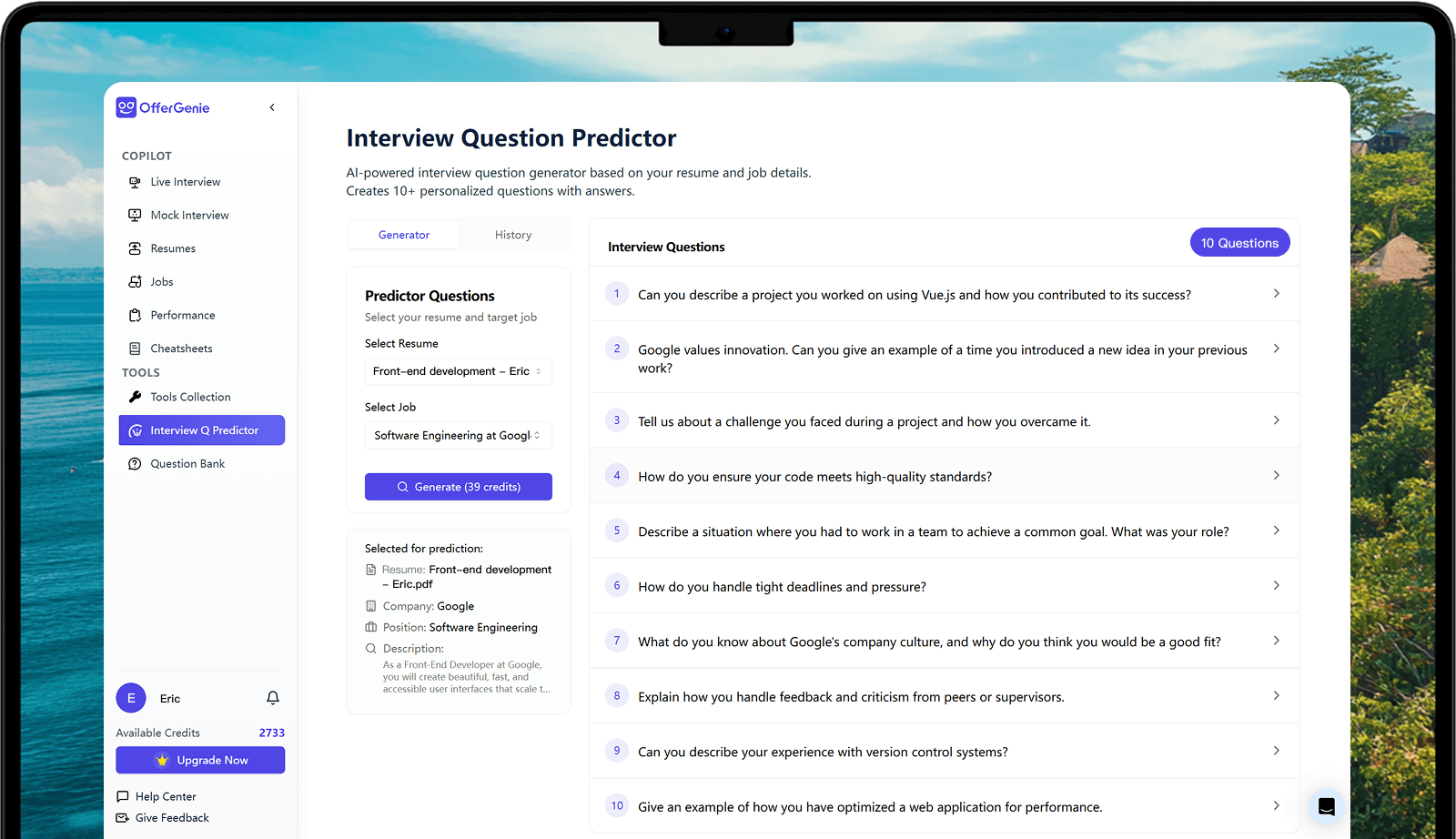Open the Jobs page
Screen dimensions: 1456x839
tap(162, 282)
